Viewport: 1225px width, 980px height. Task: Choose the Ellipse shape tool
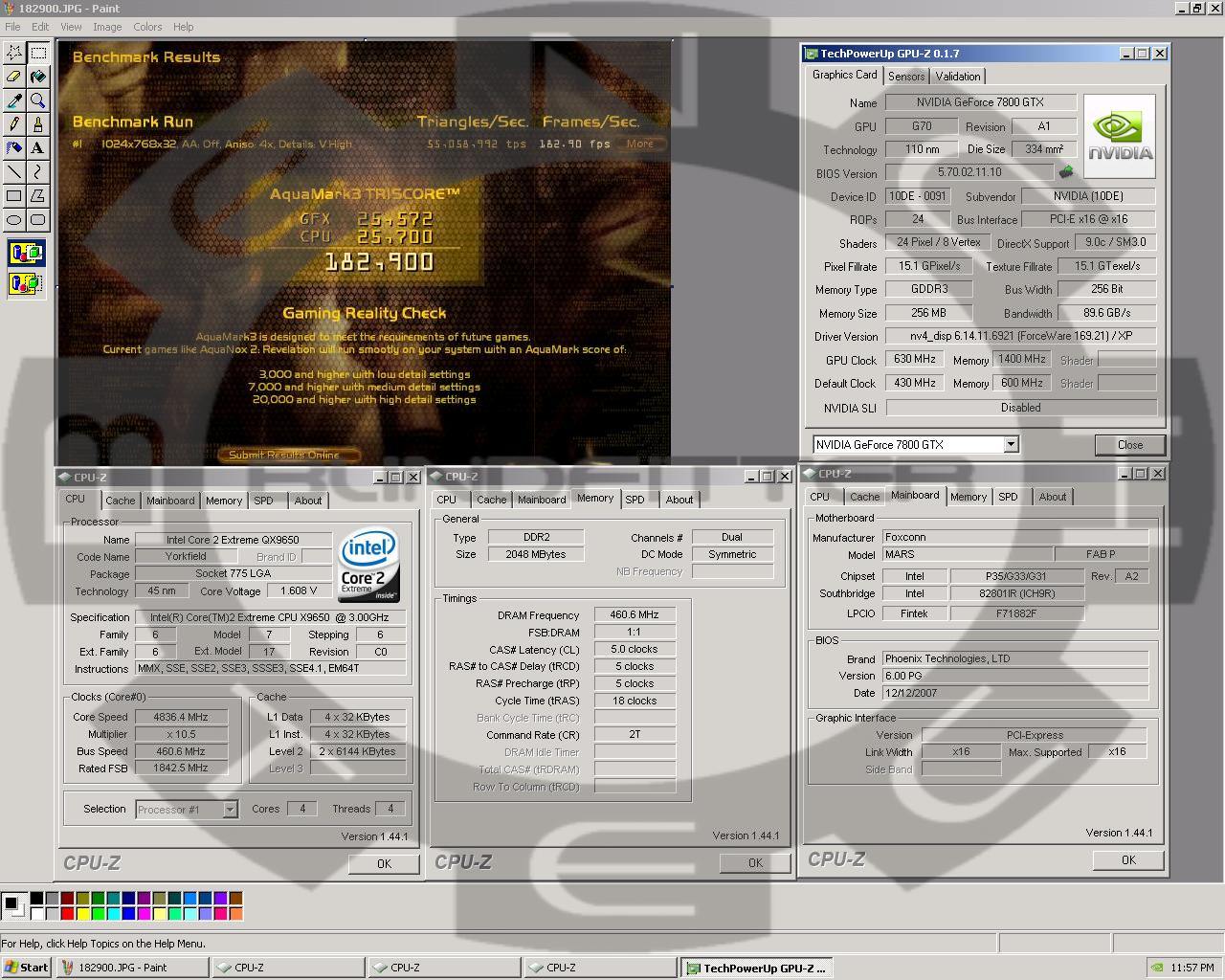pyautogui.click(x=14, y=220)
